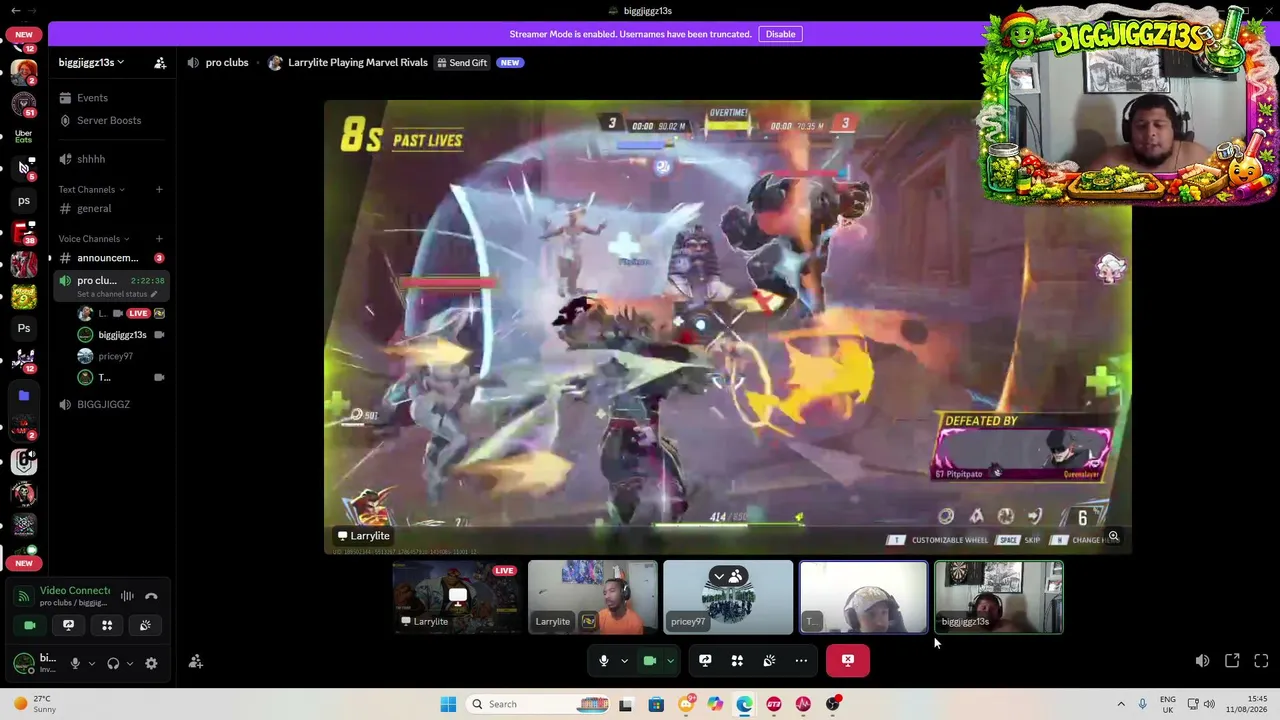Share your screen from the voice panel
Image resolution: width=1280 pixels, height=720 pixels.
(x=68, y=626)
